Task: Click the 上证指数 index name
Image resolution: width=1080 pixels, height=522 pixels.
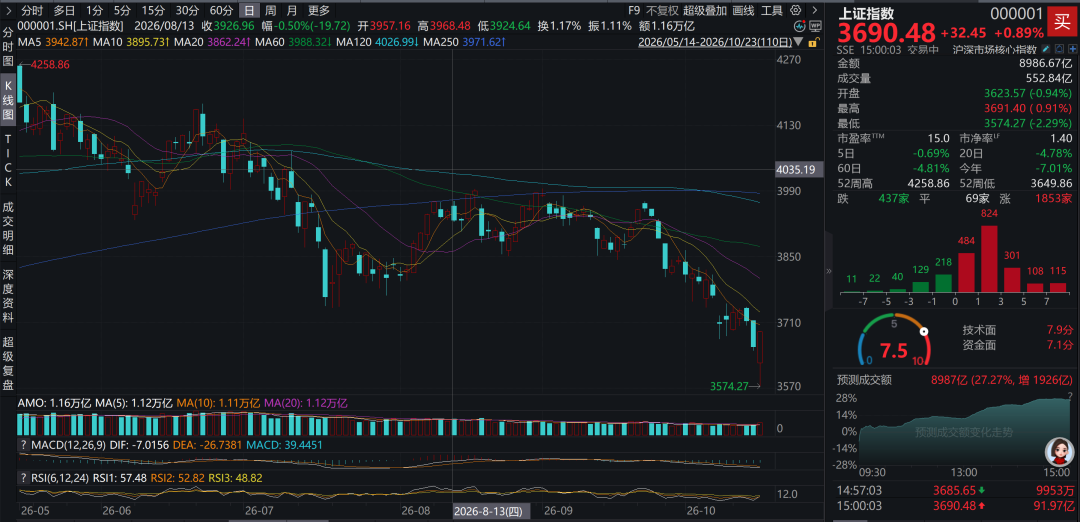Action: point(866,13)
